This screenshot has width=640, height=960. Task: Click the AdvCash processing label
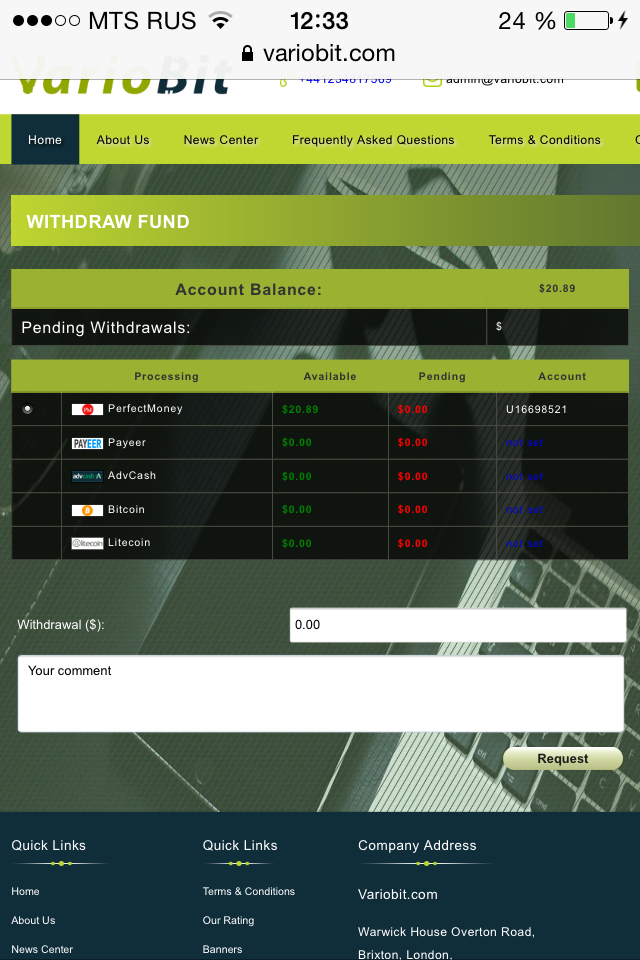click(x=132, y=476)
